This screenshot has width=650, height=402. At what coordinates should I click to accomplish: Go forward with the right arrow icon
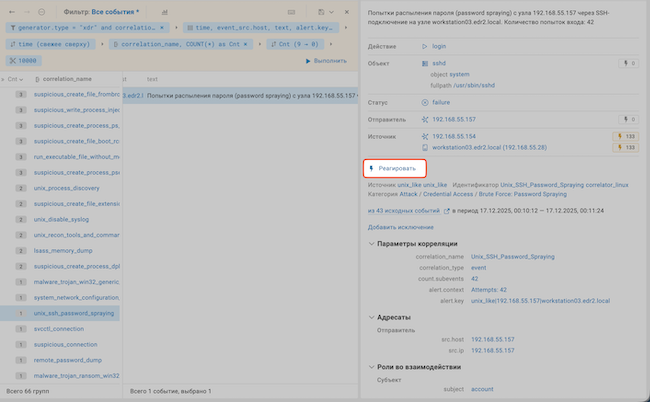tap(27, 12)
